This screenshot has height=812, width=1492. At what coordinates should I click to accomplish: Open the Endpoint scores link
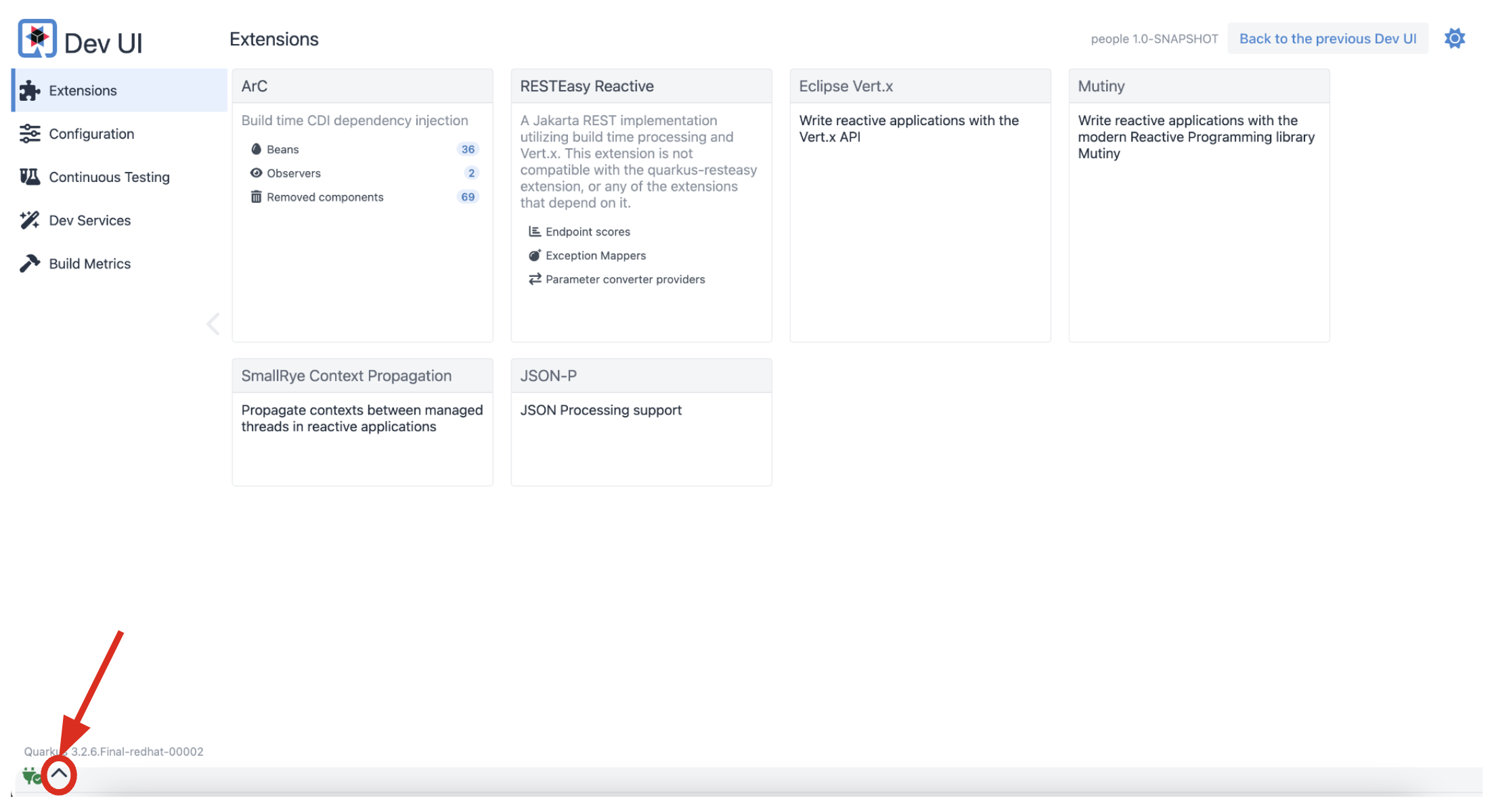pos(588,231)
